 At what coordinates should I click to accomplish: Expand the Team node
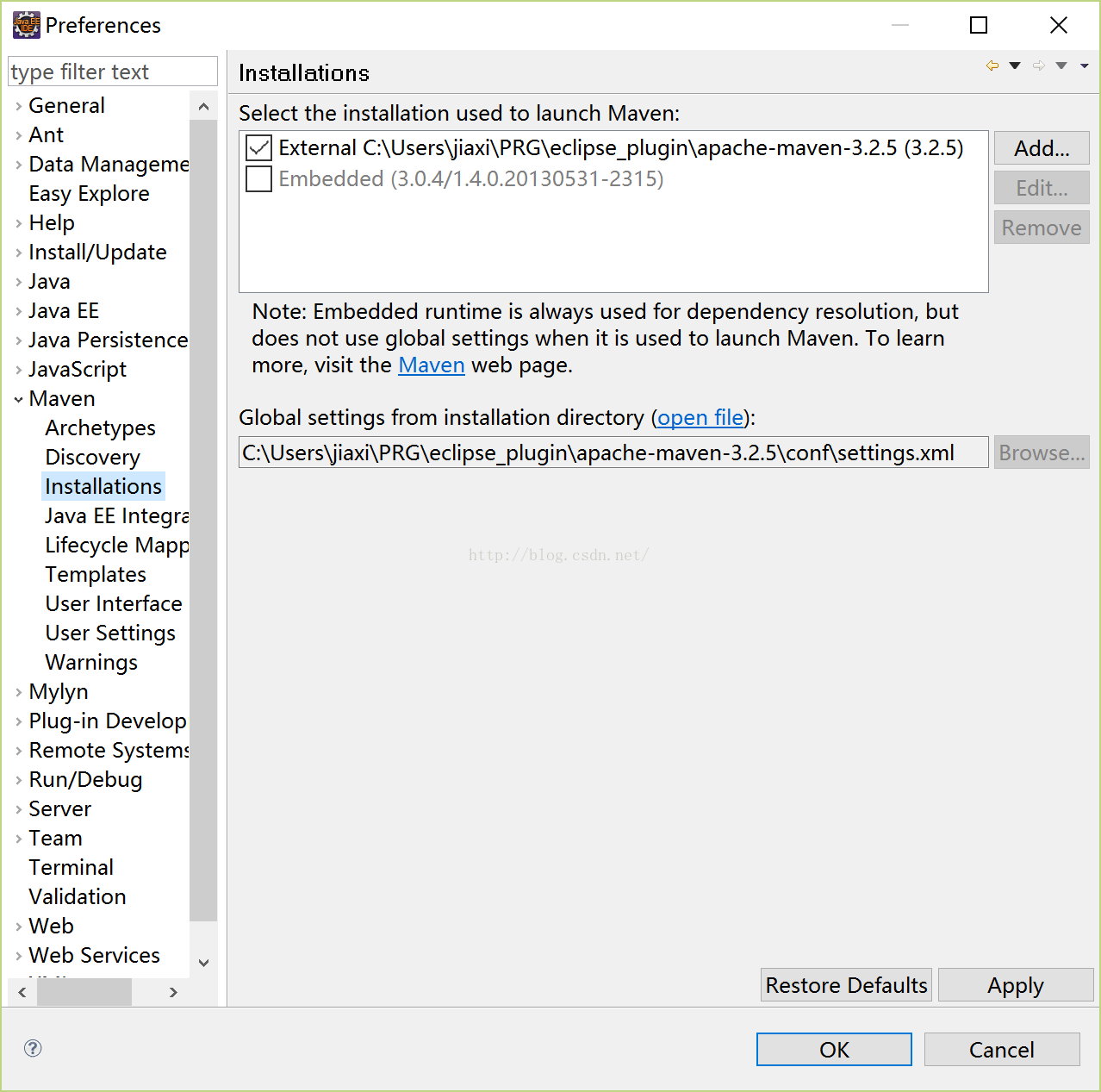click(19, 839)
